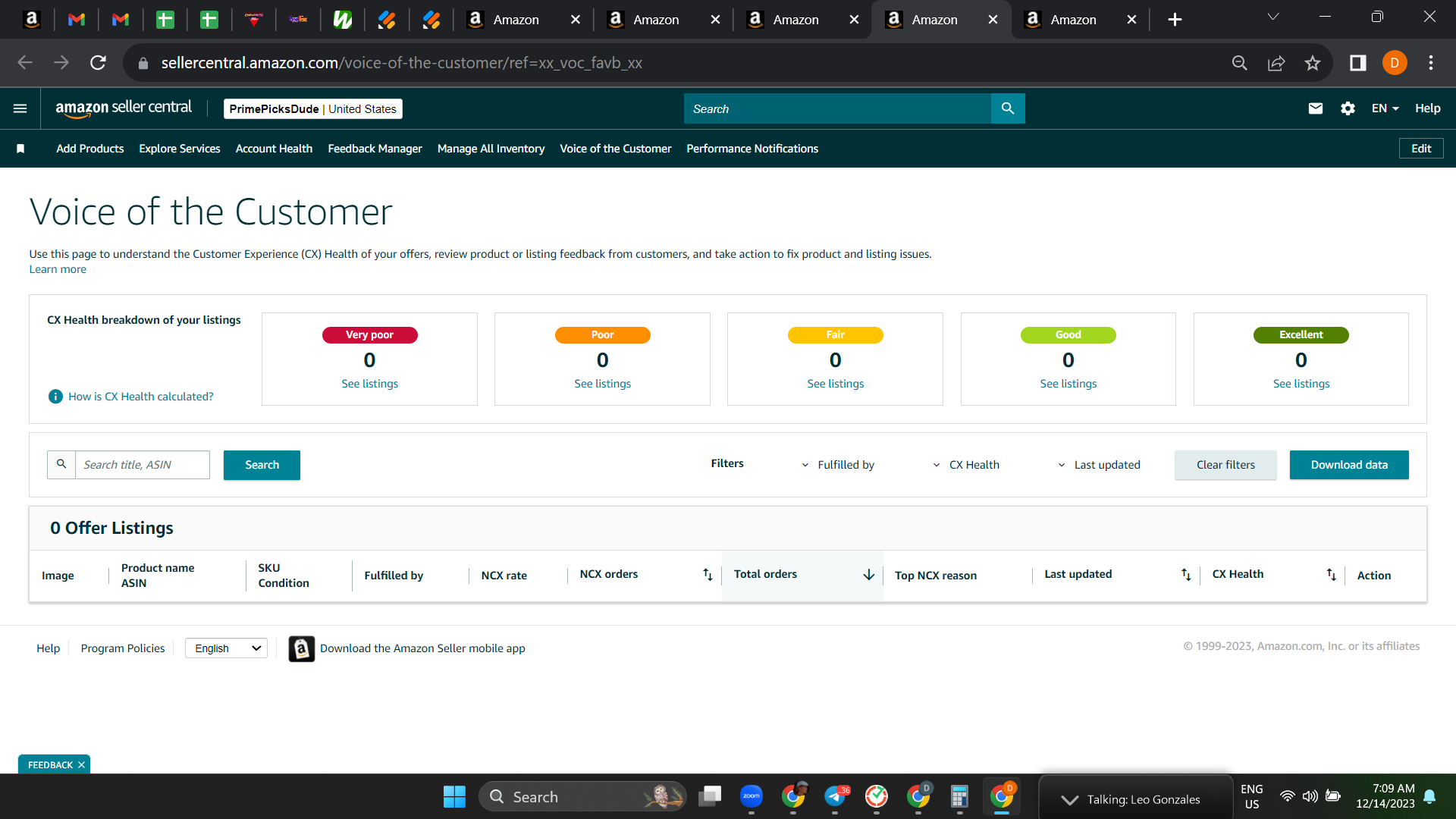This screenshot has width=1456, height=819.
Task: Click the magnifier icon in header search
Action: coord(1008,108)
